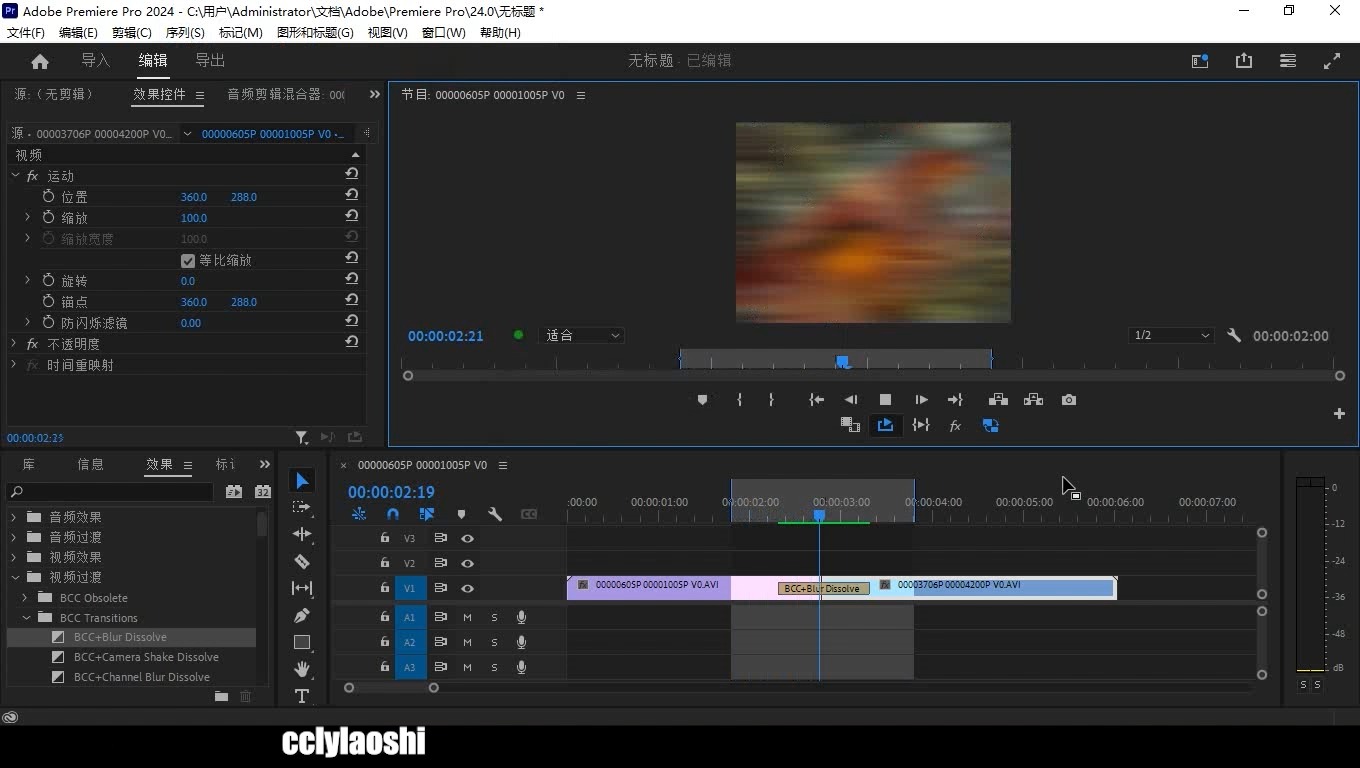
Task: Collapse the BCC Transitions folder
Action: (x=26, y=618)
